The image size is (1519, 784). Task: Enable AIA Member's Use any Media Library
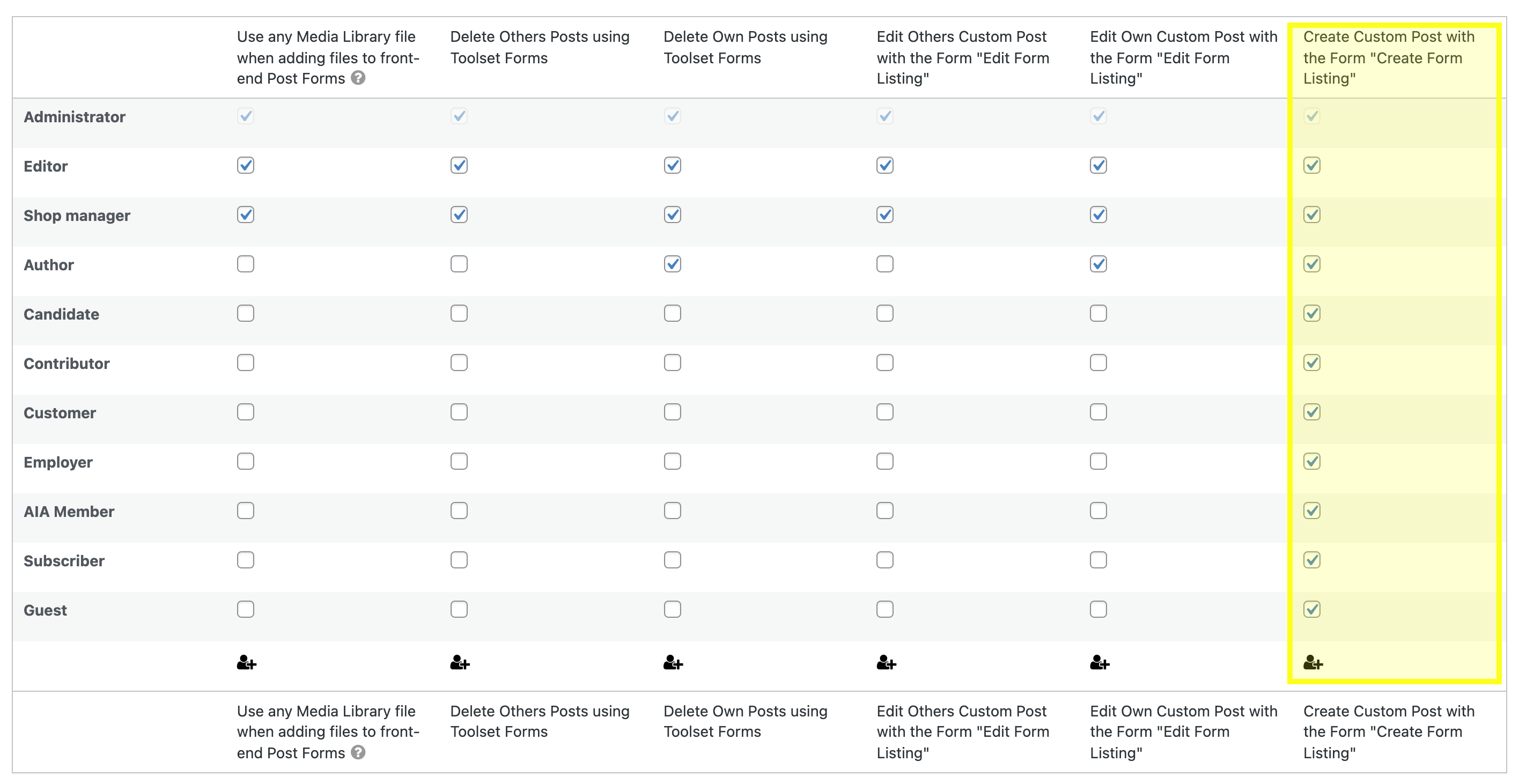click(246, 511)
